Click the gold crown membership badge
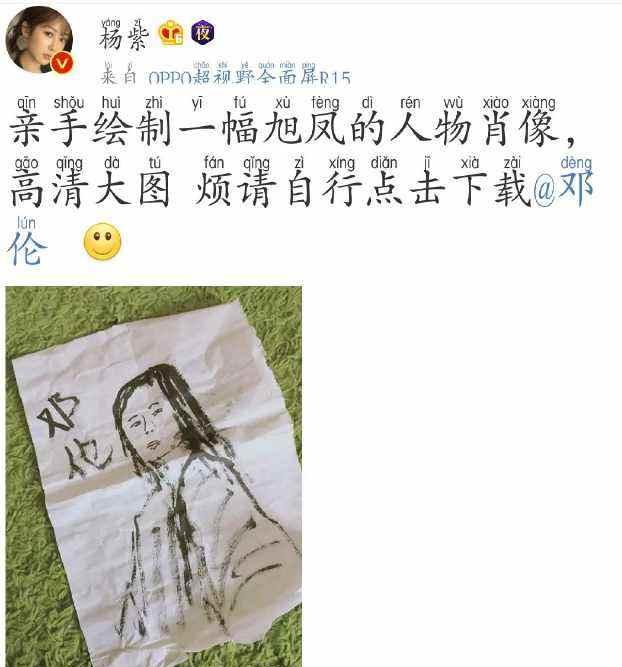The image size is (622, 667). [x=171, y=34]
